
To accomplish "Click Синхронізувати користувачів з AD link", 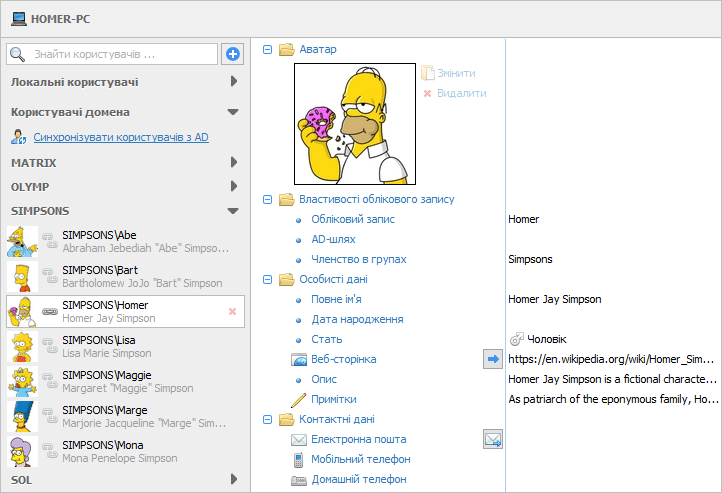I will coord(121,137).
